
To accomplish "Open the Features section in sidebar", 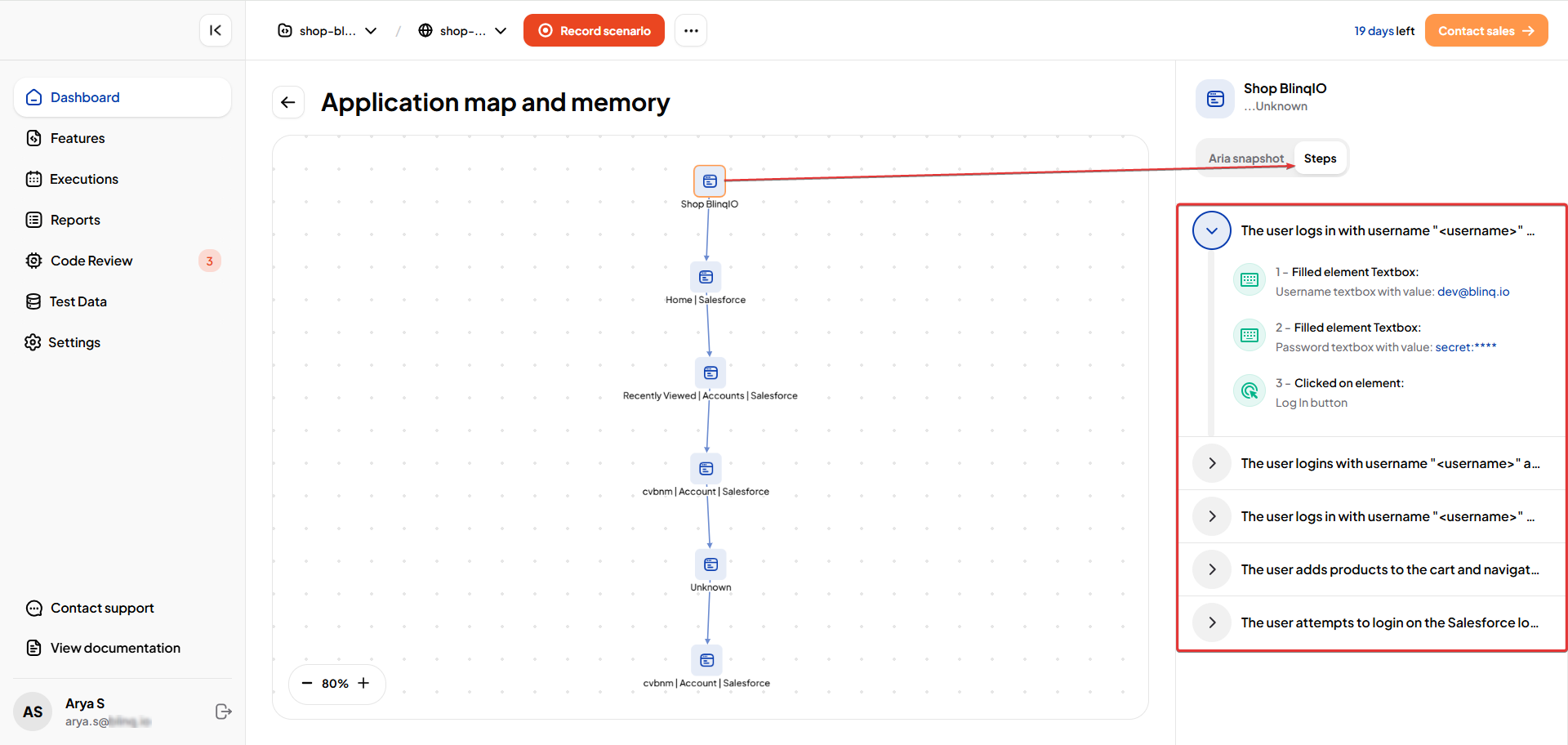I will pyautogui.click(x=78, y=138).
